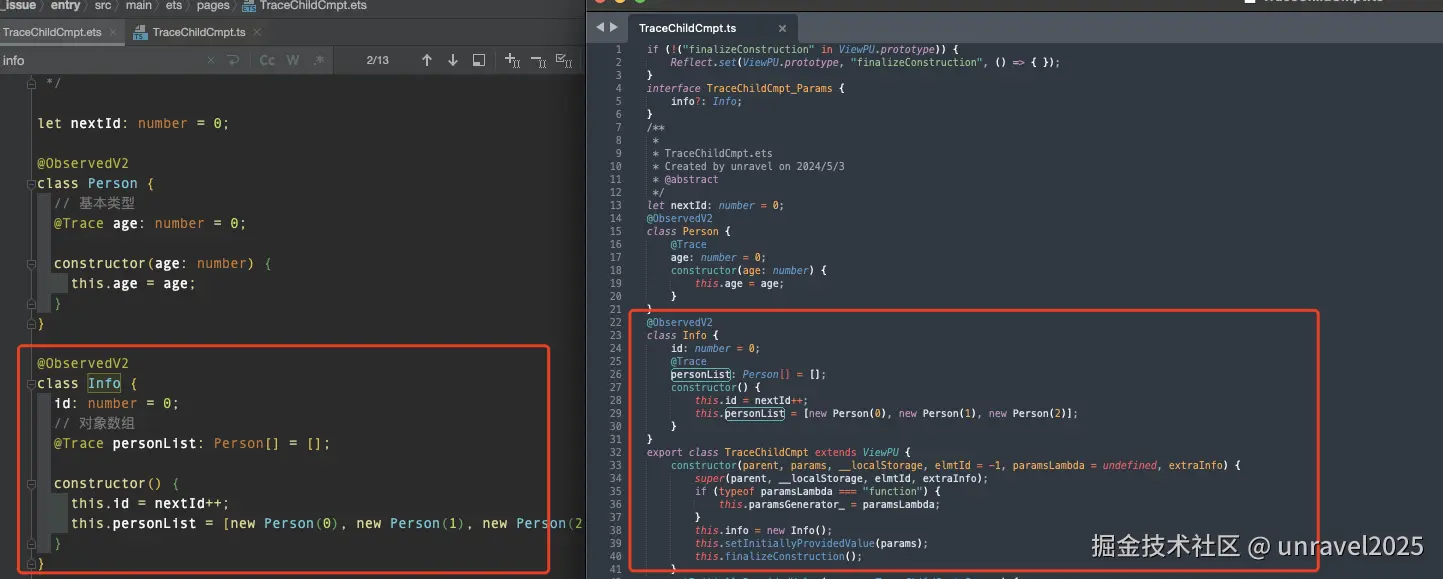Select all occurrences icon in find bar
The width and height of the screenshot is (1443, 579).
pyautogui.click(x=563, y=61)
